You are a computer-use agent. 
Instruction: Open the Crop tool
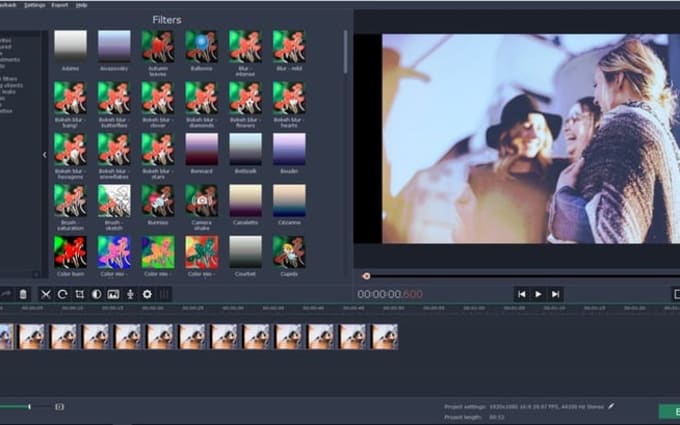click(79, 294)
